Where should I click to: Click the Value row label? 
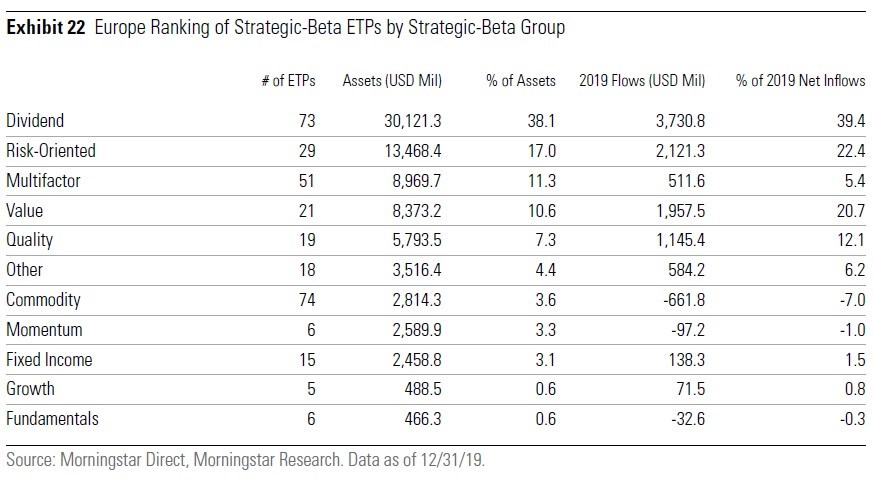point(25,211)
